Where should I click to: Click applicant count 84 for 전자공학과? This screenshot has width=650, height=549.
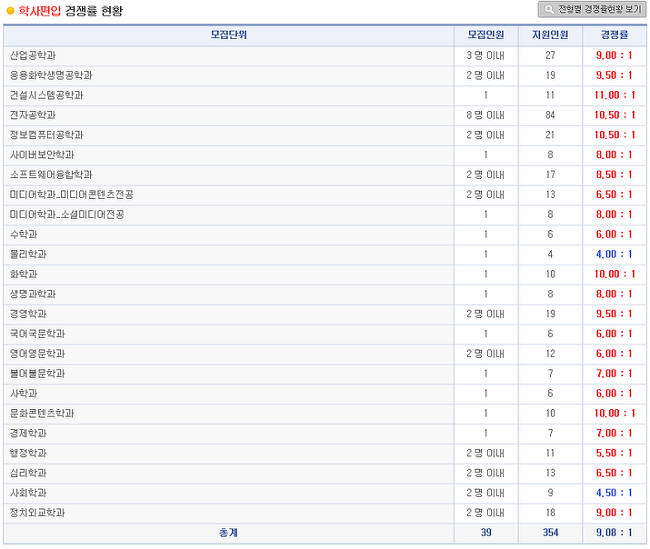[550, 115]
